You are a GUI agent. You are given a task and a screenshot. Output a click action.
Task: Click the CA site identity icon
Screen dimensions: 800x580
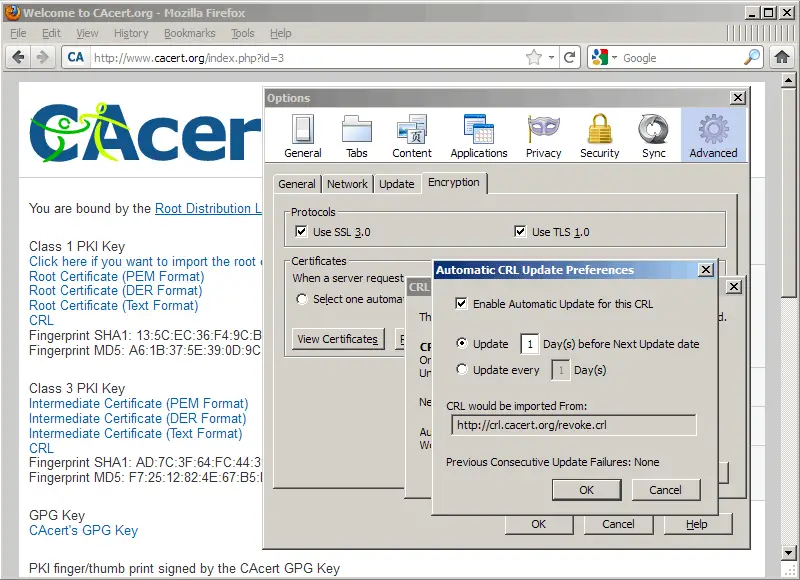pos(76,57)
